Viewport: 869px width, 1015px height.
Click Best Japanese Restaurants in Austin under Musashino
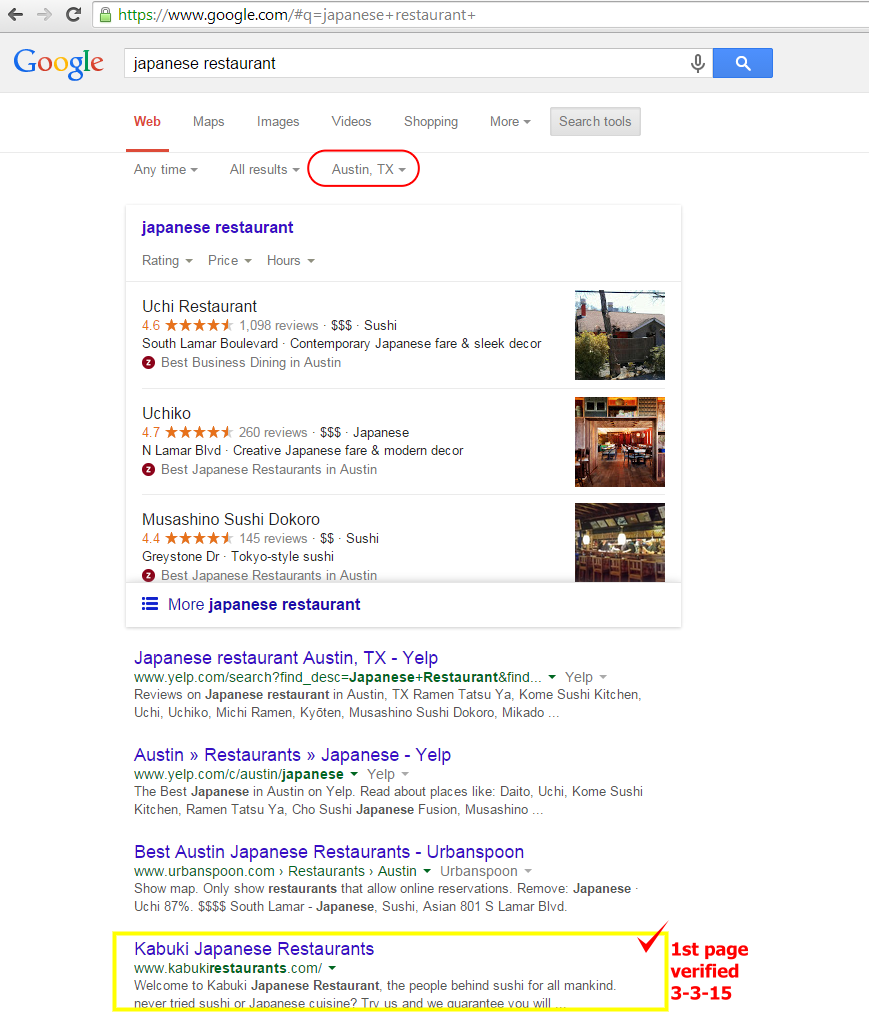269,575
